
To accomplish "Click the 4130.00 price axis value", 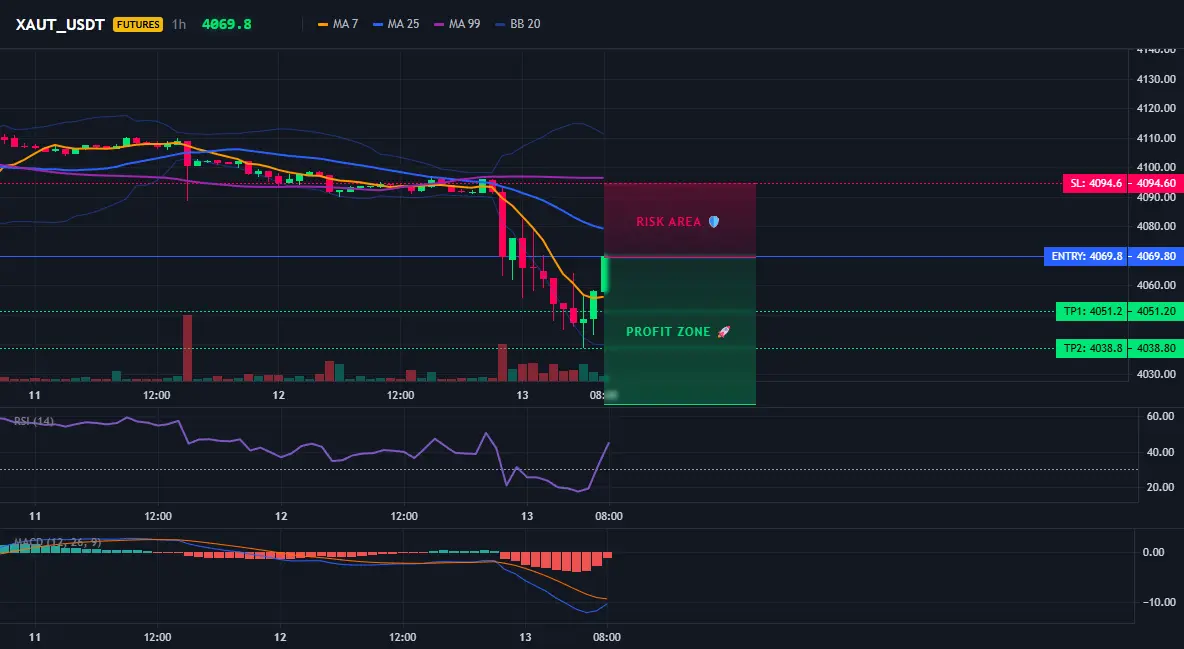I will click(1156, 79).
